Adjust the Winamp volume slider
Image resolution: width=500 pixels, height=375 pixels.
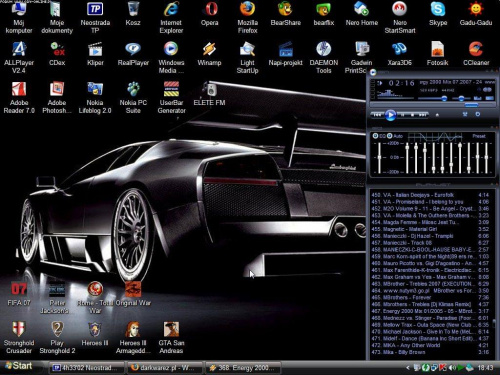(x=432, y=98)
